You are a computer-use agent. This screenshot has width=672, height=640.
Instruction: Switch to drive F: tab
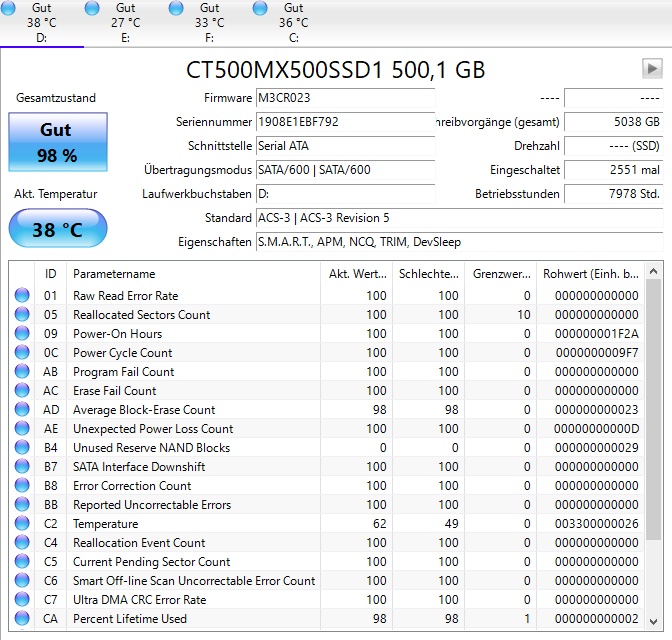[210, 23]
